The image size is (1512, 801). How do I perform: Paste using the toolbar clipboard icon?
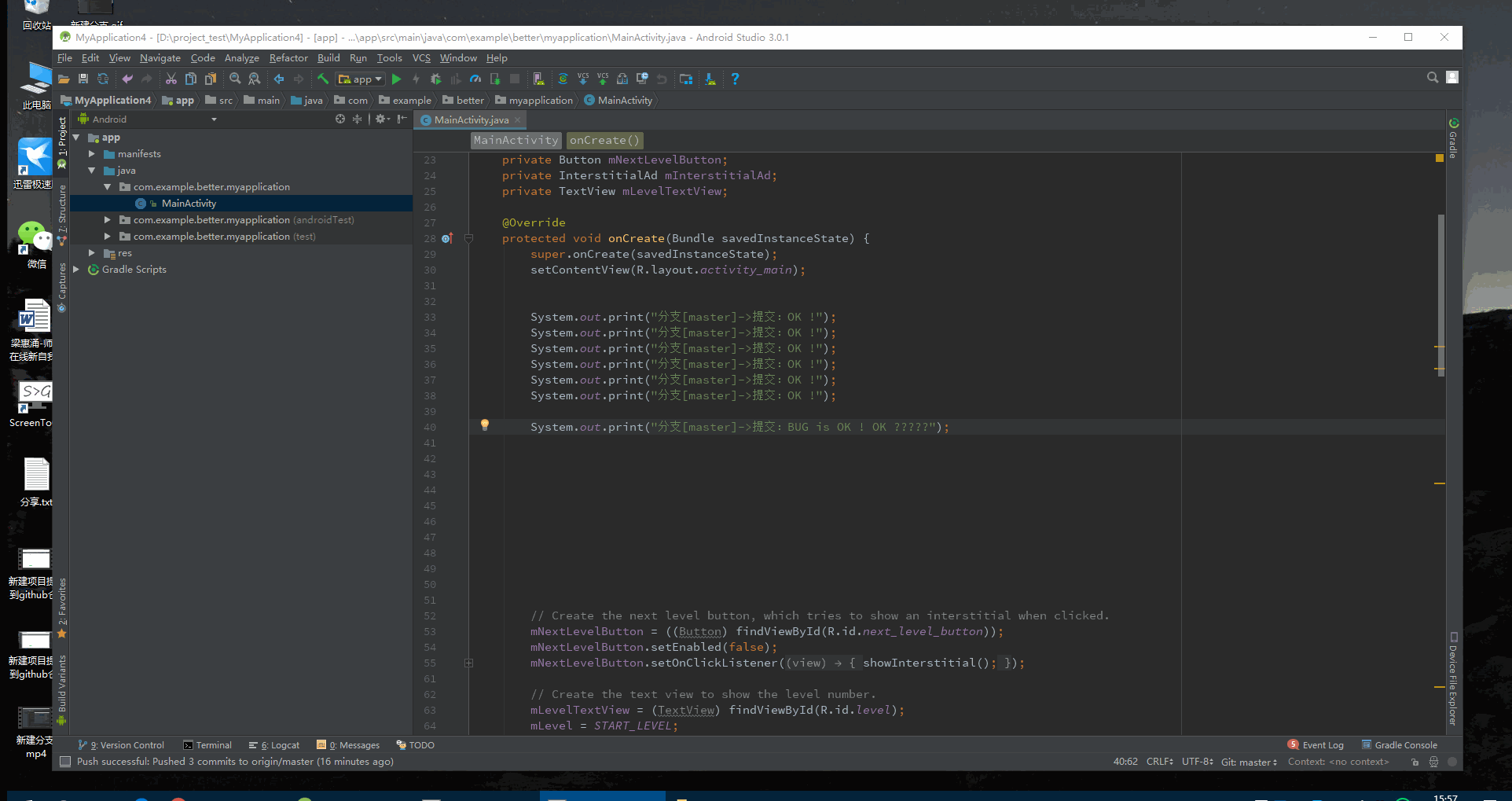point(210,79)
